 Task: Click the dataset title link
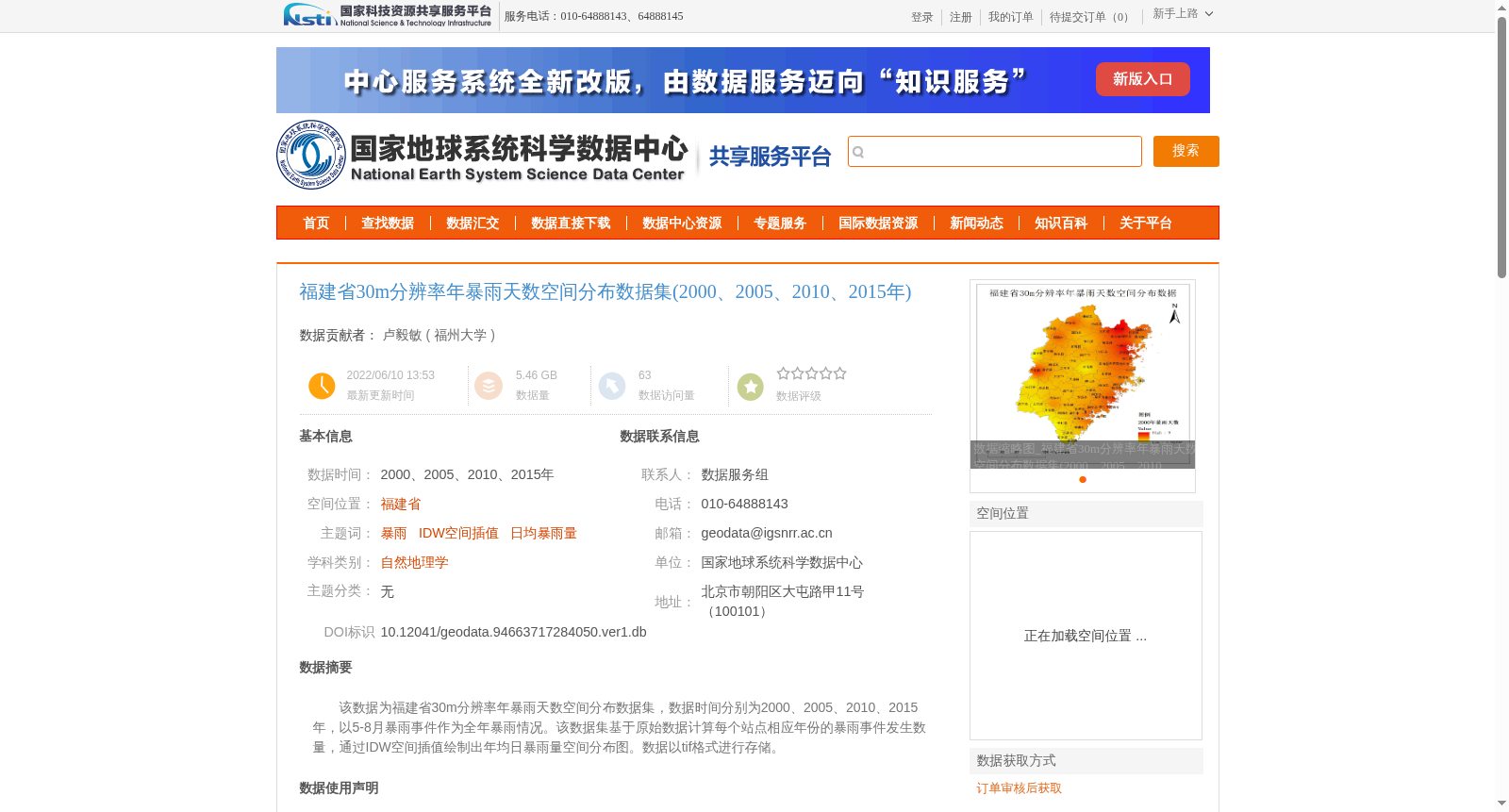click(x=605, y=291)
